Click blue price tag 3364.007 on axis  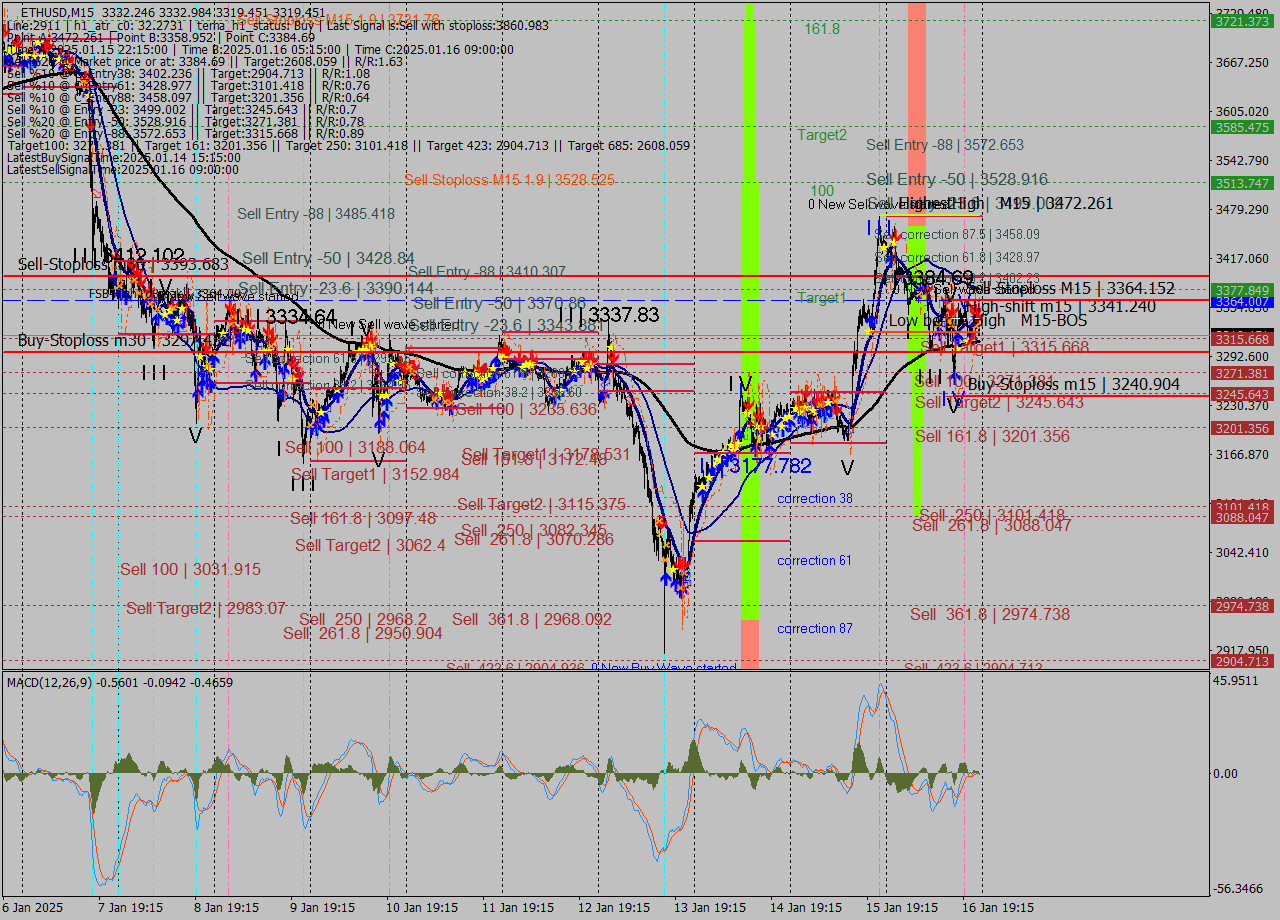tap(1241, 301)
